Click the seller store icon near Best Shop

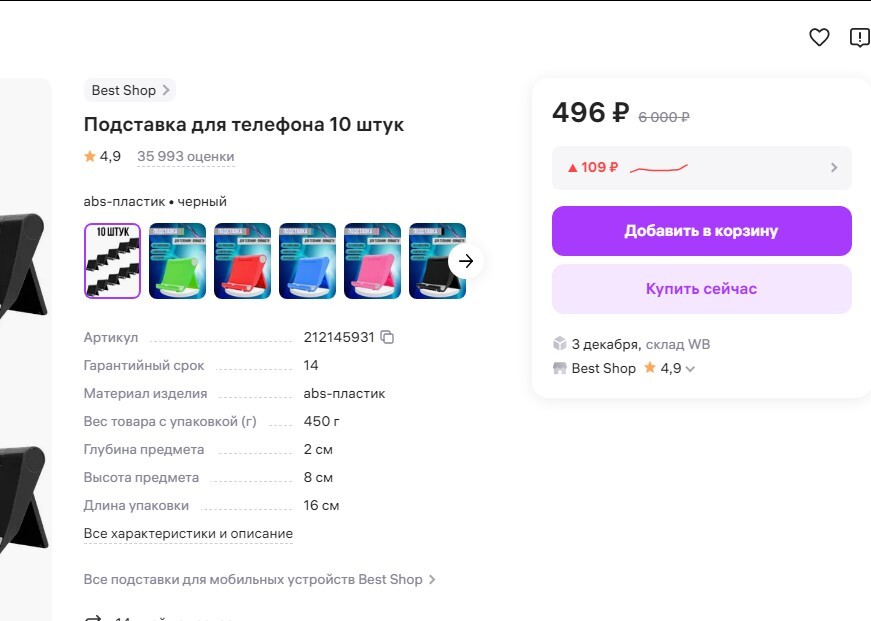pyautogui.click(x=560, y=368)
